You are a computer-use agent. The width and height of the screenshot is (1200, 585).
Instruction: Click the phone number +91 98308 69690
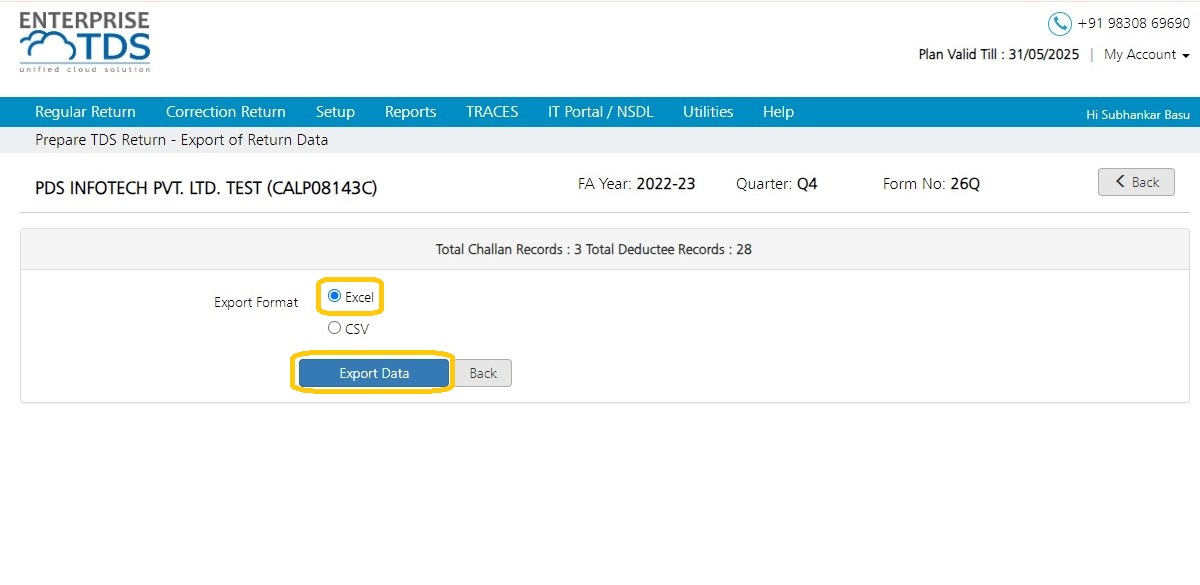[1133, 23]
